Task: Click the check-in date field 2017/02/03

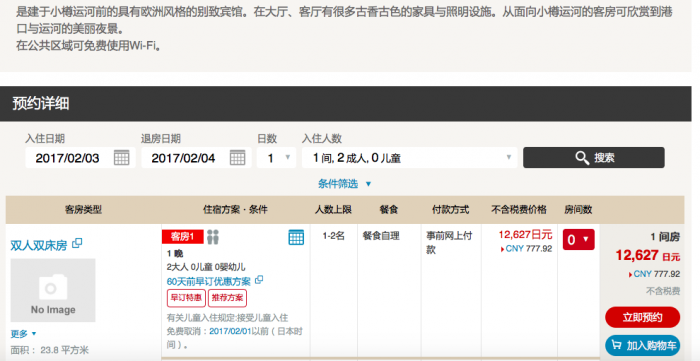Action: (x=80, y=158)
